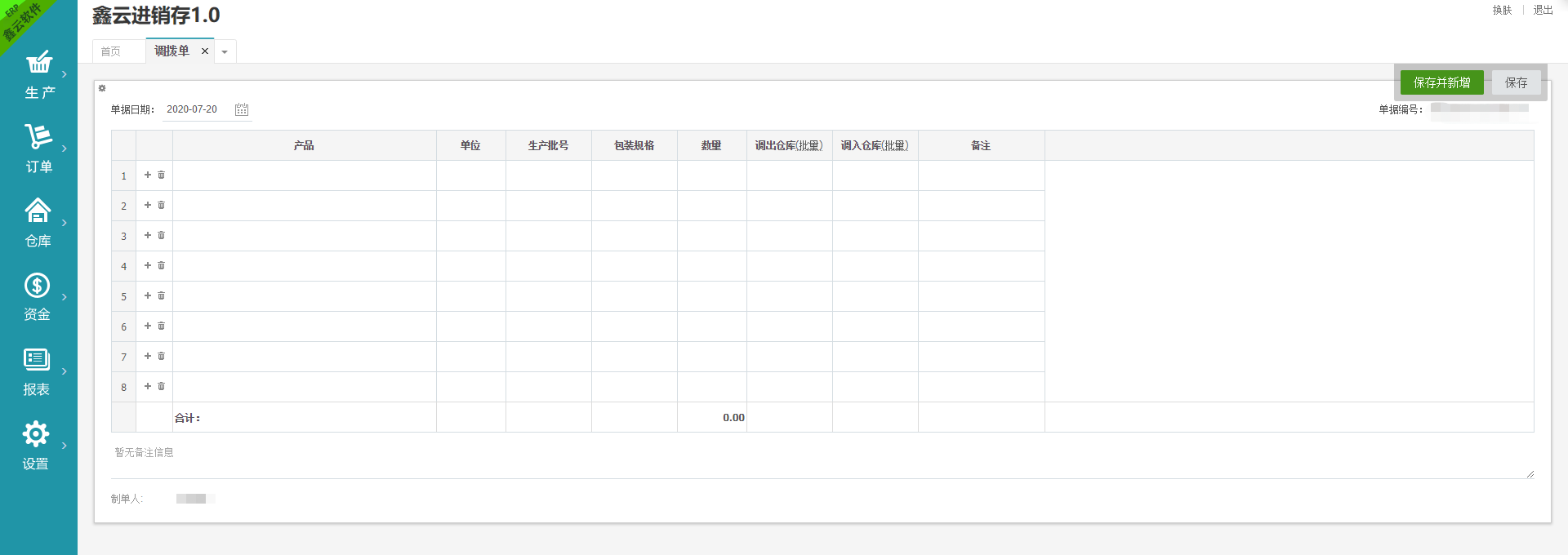Click the small gear icon above the form
This screenshot has width=1568, height=555.
(102, 88)
